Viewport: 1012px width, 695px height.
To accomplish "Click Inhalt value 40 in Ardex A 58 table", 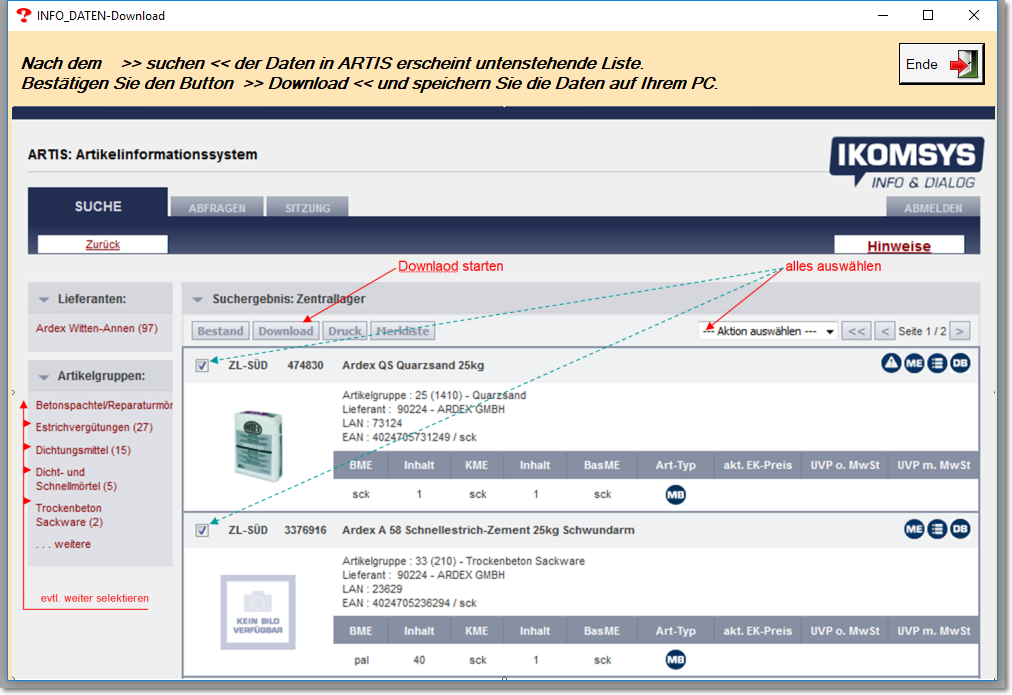I will [419, 660].
